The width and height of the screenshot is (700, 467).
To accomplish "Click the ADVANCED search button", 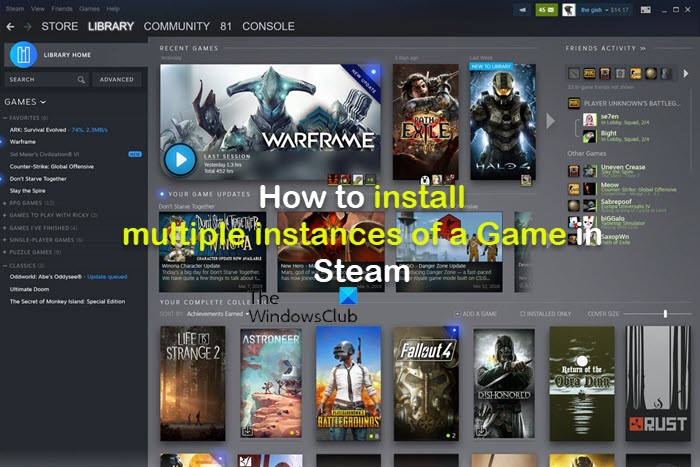I will (117, 79).
